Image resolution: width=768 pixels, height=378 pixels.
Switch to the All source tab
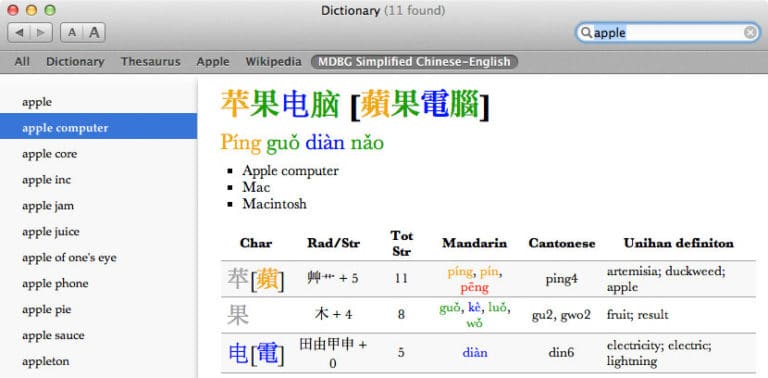pos(22,62)
